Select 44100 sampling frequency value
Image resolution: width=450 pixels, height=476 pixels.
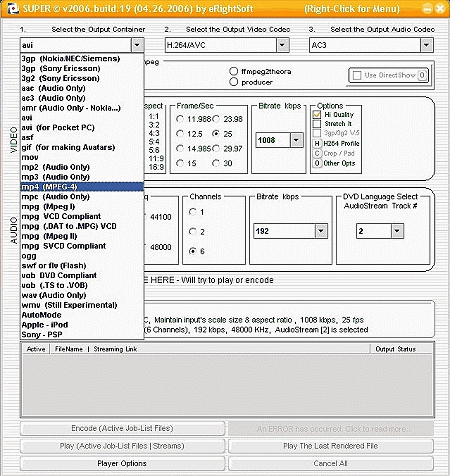161,217
